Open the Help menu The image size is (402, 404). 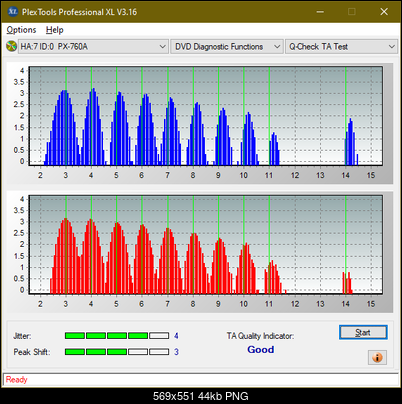[x=55, y=30]
